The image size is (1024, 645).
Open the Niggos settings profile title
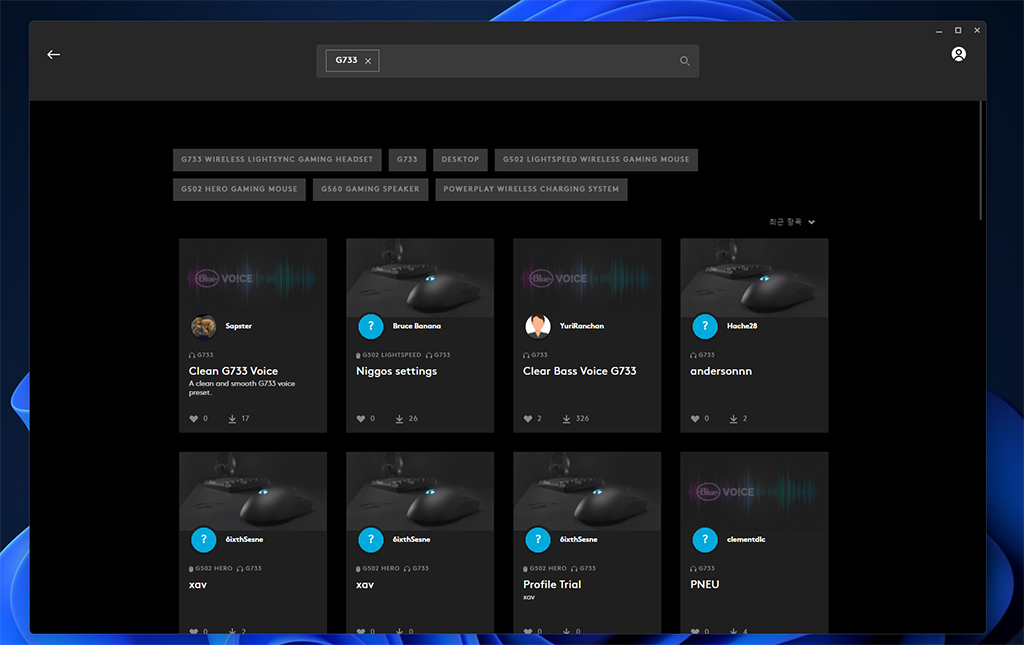[x=396, y=371]
